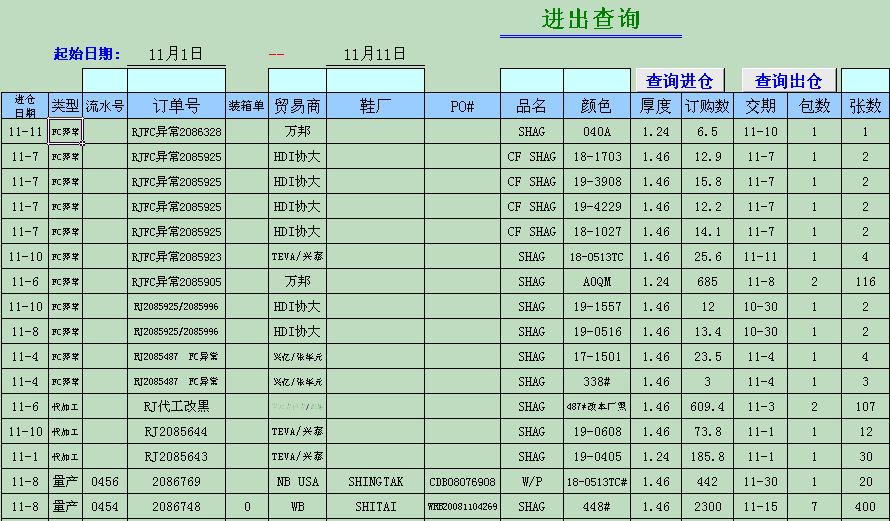Click the filter box above 流水号 column
This screenshot has width=890, height=521.
click(x=104, y=80)
